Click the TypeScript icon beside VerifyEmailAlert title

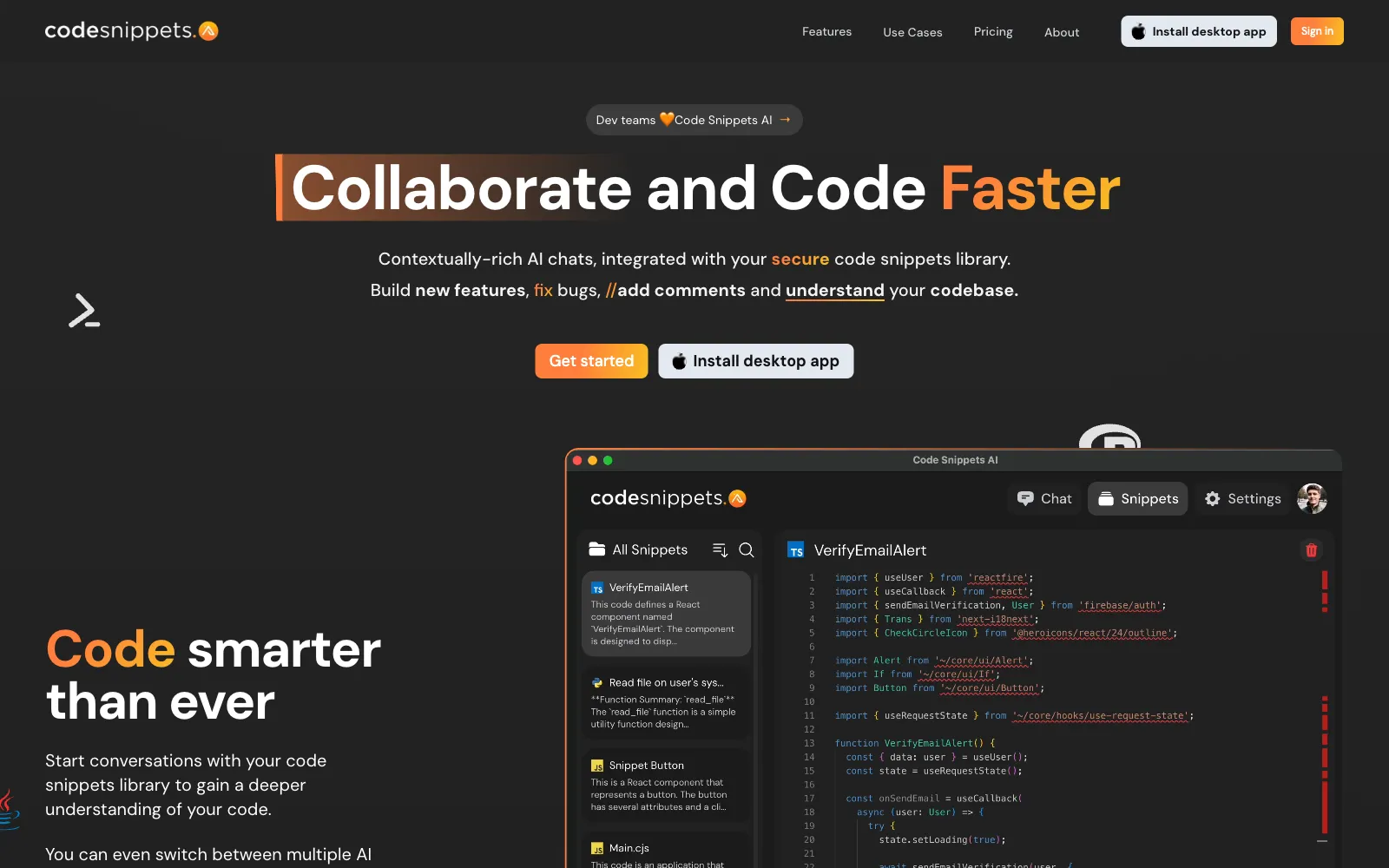tap(795, 550)
